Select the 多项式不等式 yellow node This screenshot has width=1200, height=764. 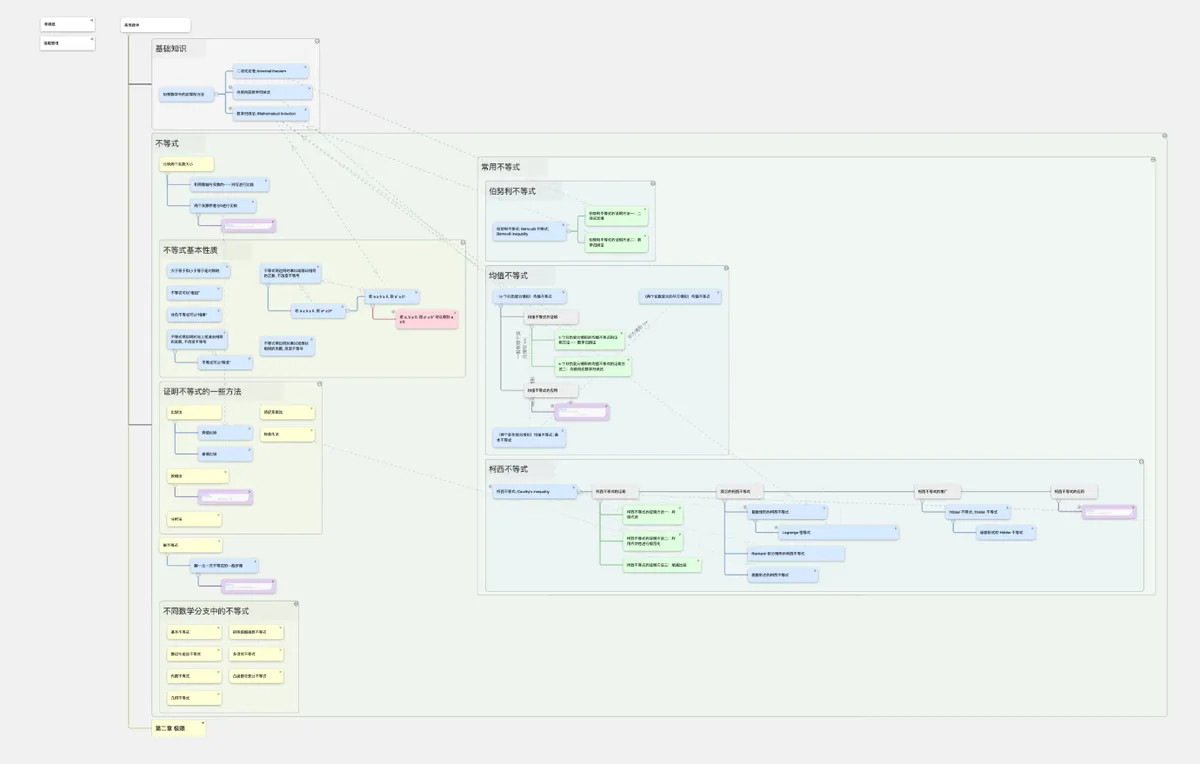click(257, 654)
